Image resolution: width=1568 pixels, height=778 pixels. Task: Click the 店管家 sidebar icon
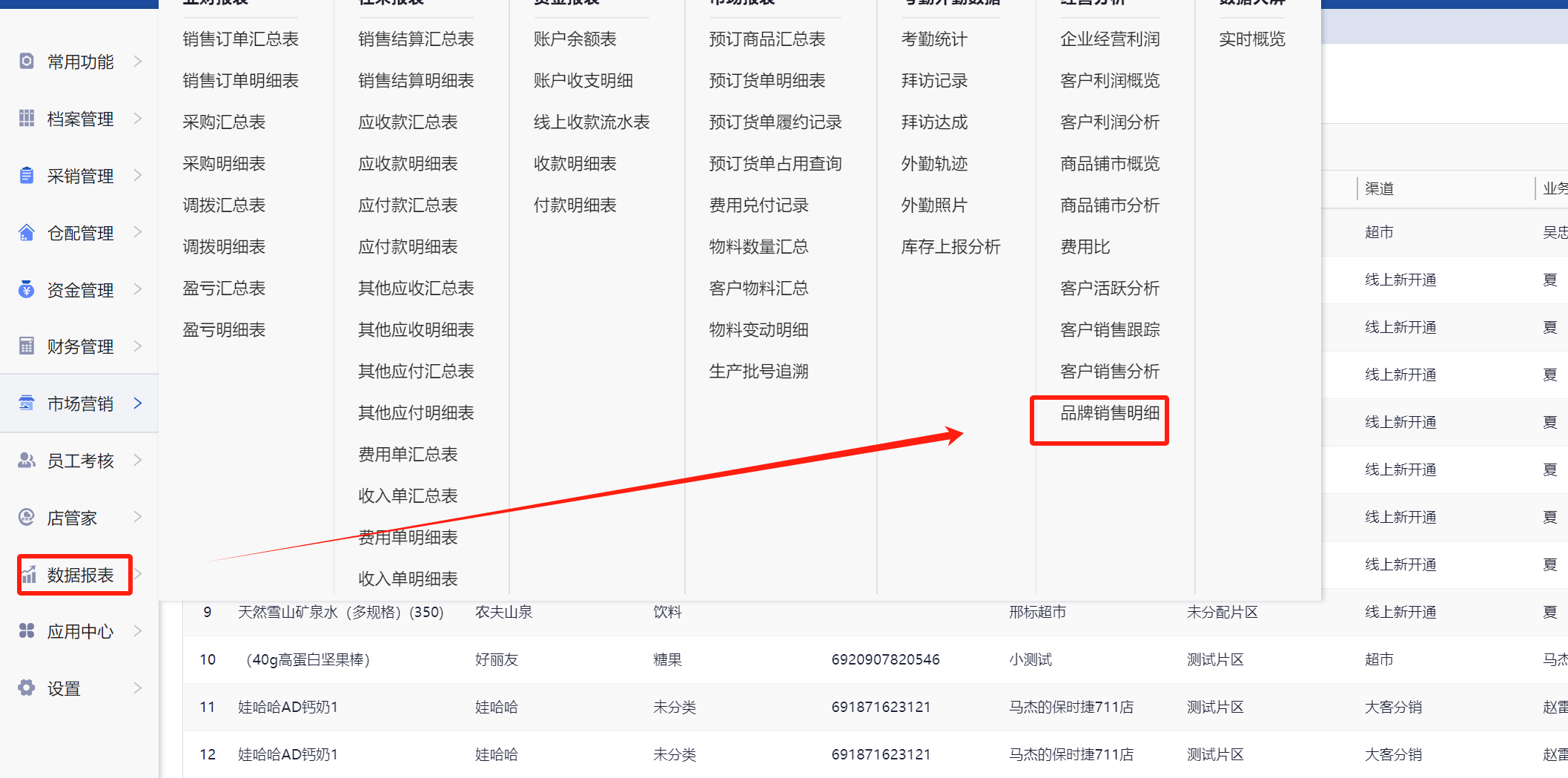point(27,518)
